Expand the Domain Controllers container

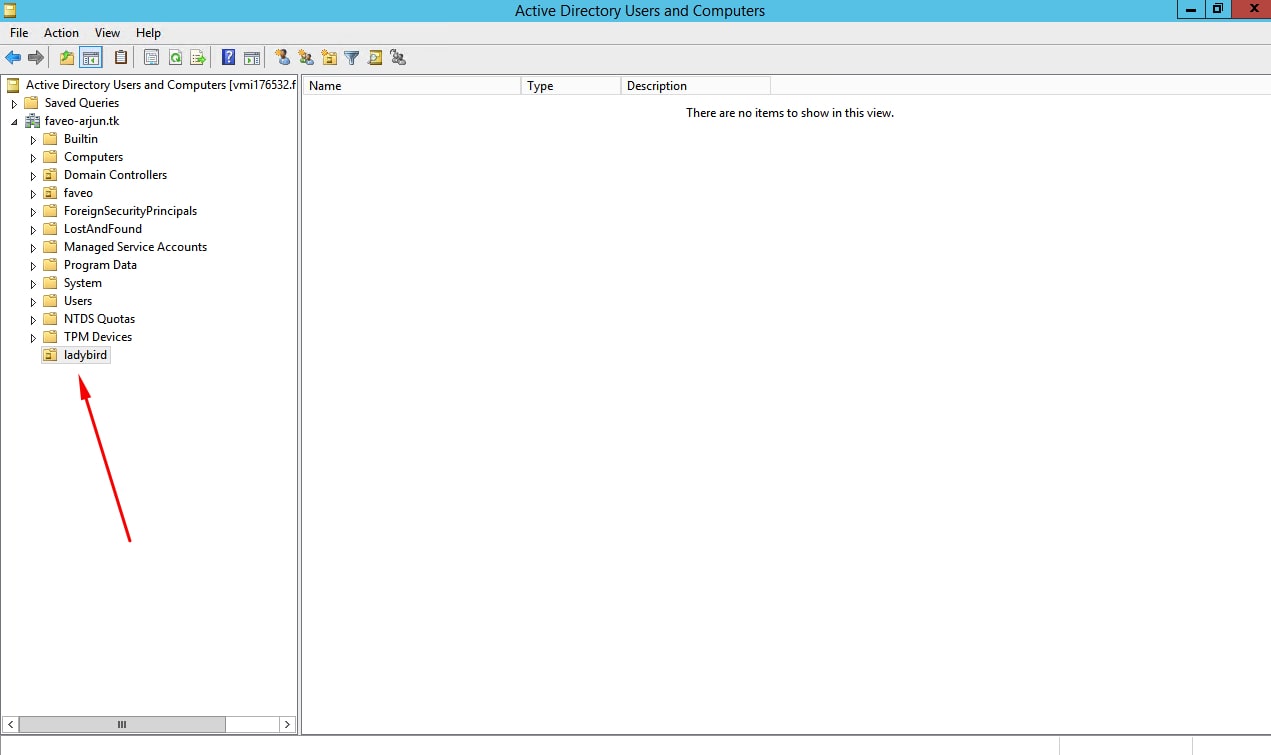click(33, 174)
